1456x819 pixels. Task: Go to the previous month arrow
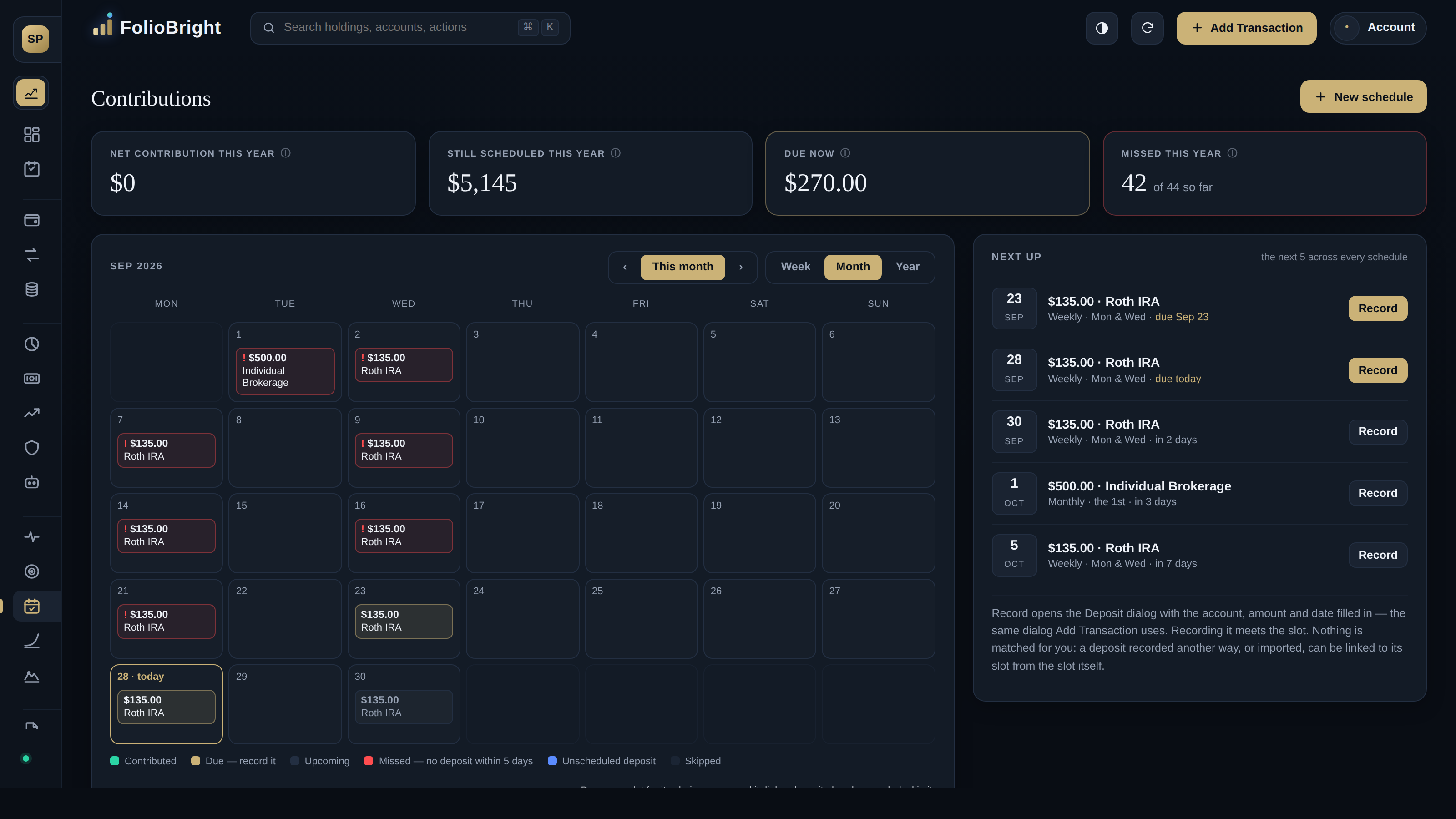point(625,267)
